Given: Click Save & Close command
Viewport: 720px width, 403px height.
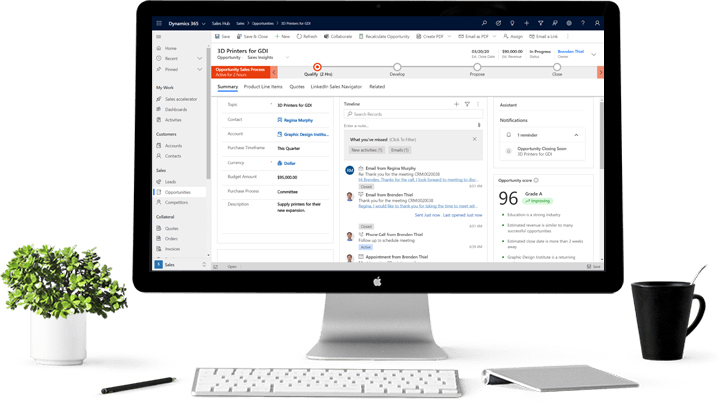Looking at the screenshot, I should pos(252,36).
